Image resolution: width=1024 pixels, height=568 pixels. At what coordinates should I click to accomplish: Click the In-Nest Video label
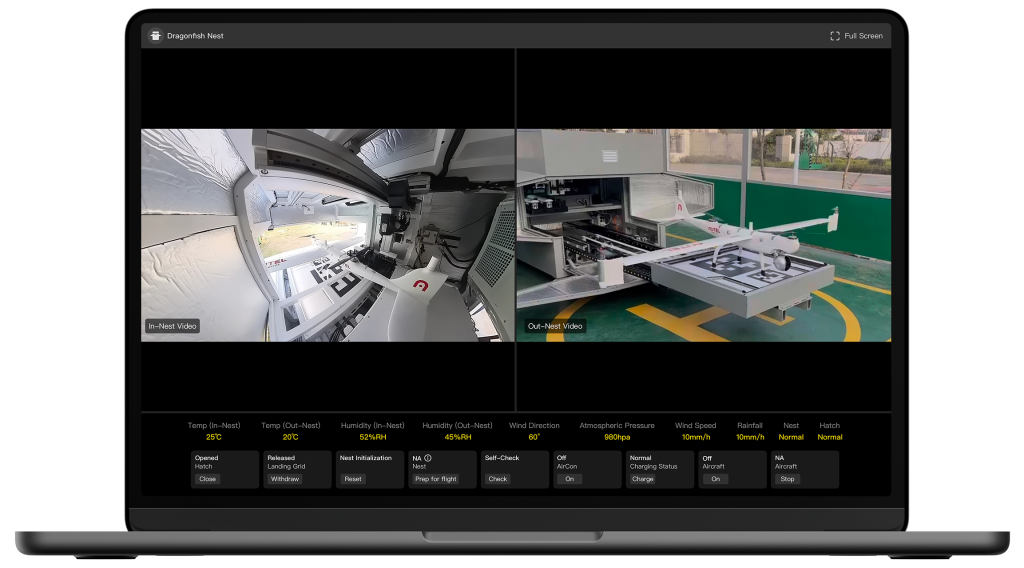coord(173,326)
